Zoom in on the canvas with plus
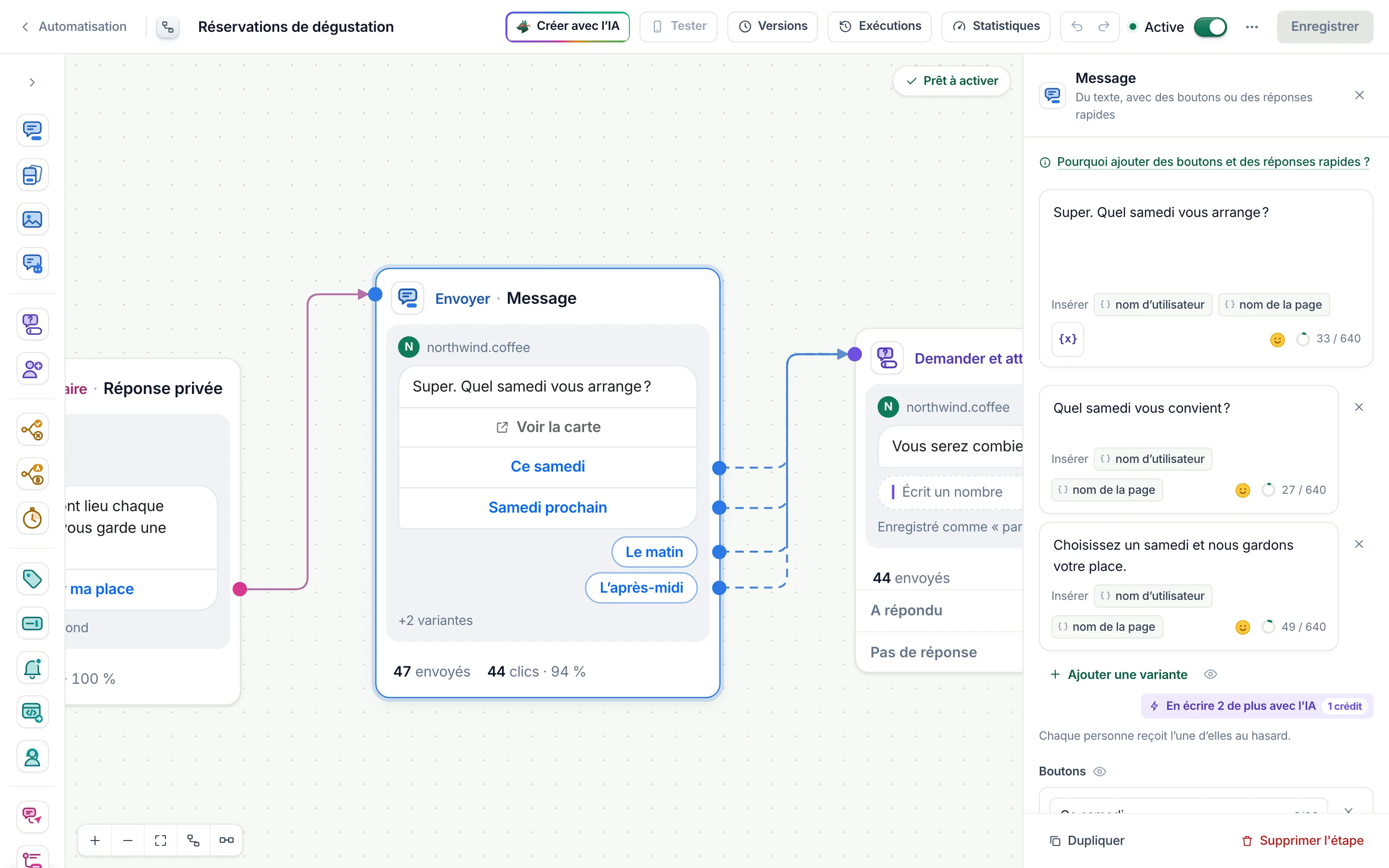The height and width of the screenshot is (868, 1389). [95, 841]
